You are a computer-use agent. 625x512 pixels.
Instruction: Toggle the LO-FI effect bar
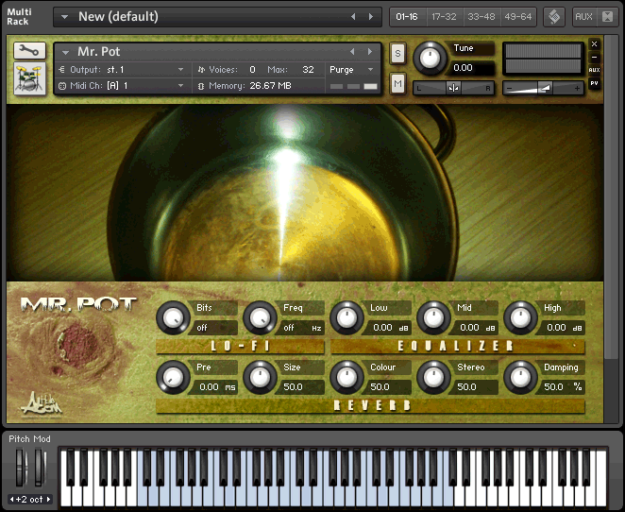(240, 346)
